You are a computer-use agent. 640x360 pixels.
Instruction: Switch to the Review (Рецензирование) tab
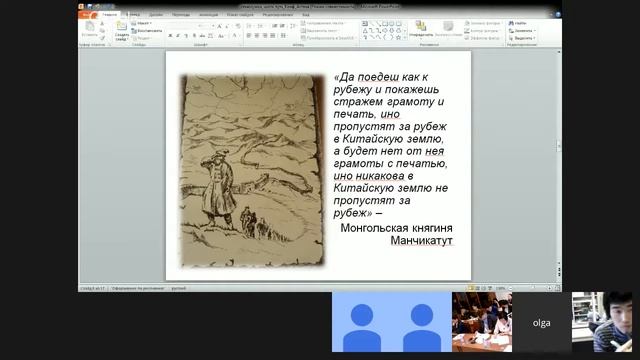tap(278, 14)
